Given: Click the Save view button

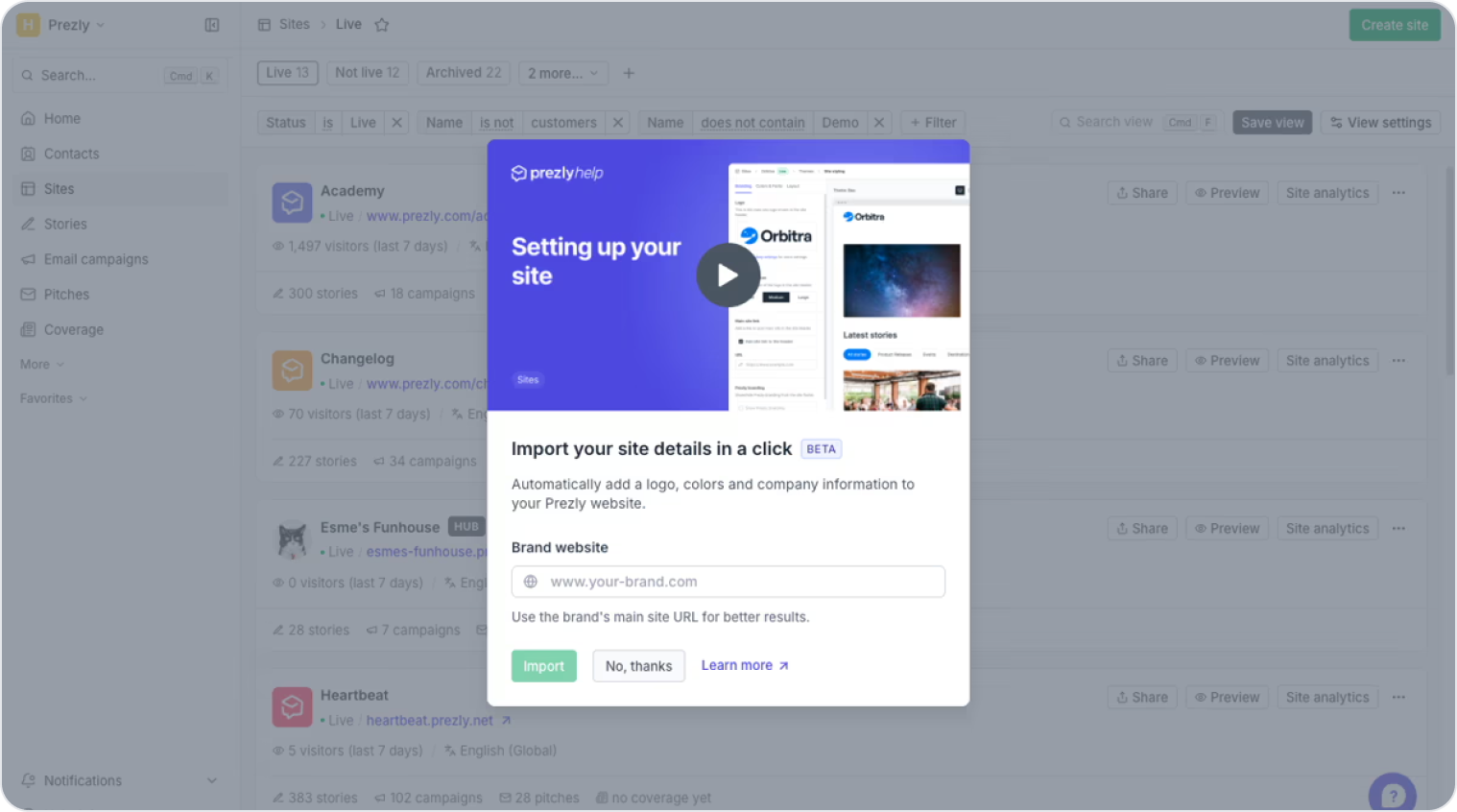Looking at the screenshot, I should (1272, 123).
